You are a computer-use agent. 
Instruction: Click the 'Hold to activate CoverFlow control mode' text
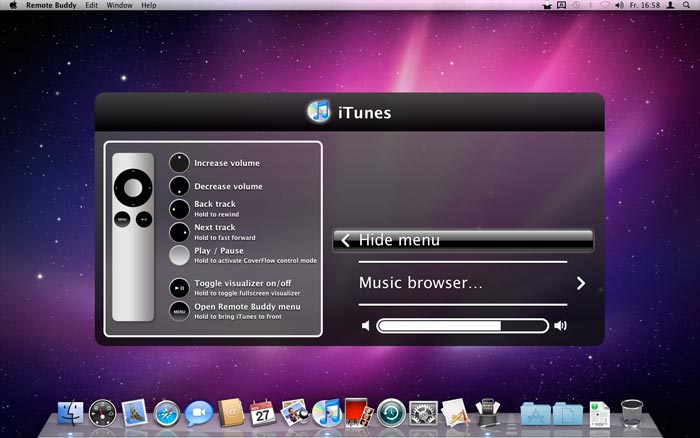click(x=255, y=261)
